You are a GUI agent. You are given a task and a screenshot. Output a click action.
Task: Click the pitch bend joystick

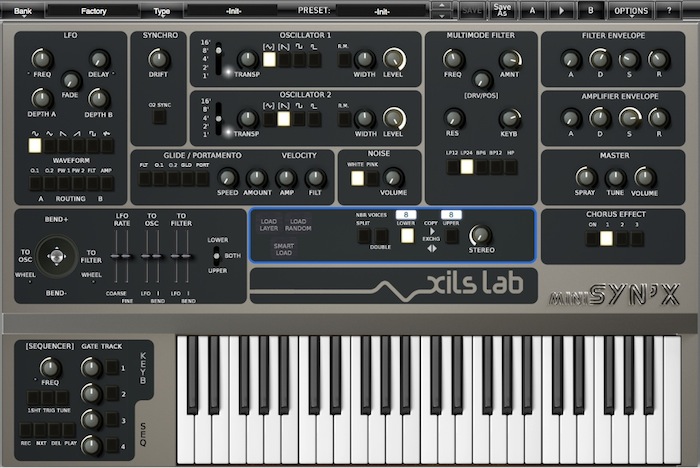tap(57, 256)
